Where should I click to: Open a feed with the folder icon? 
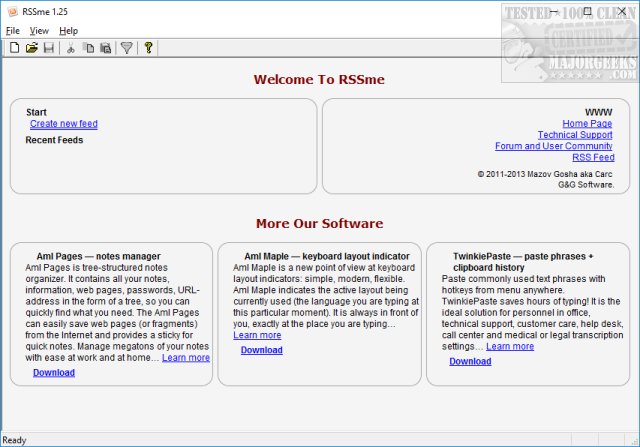(x=32, y=48)
